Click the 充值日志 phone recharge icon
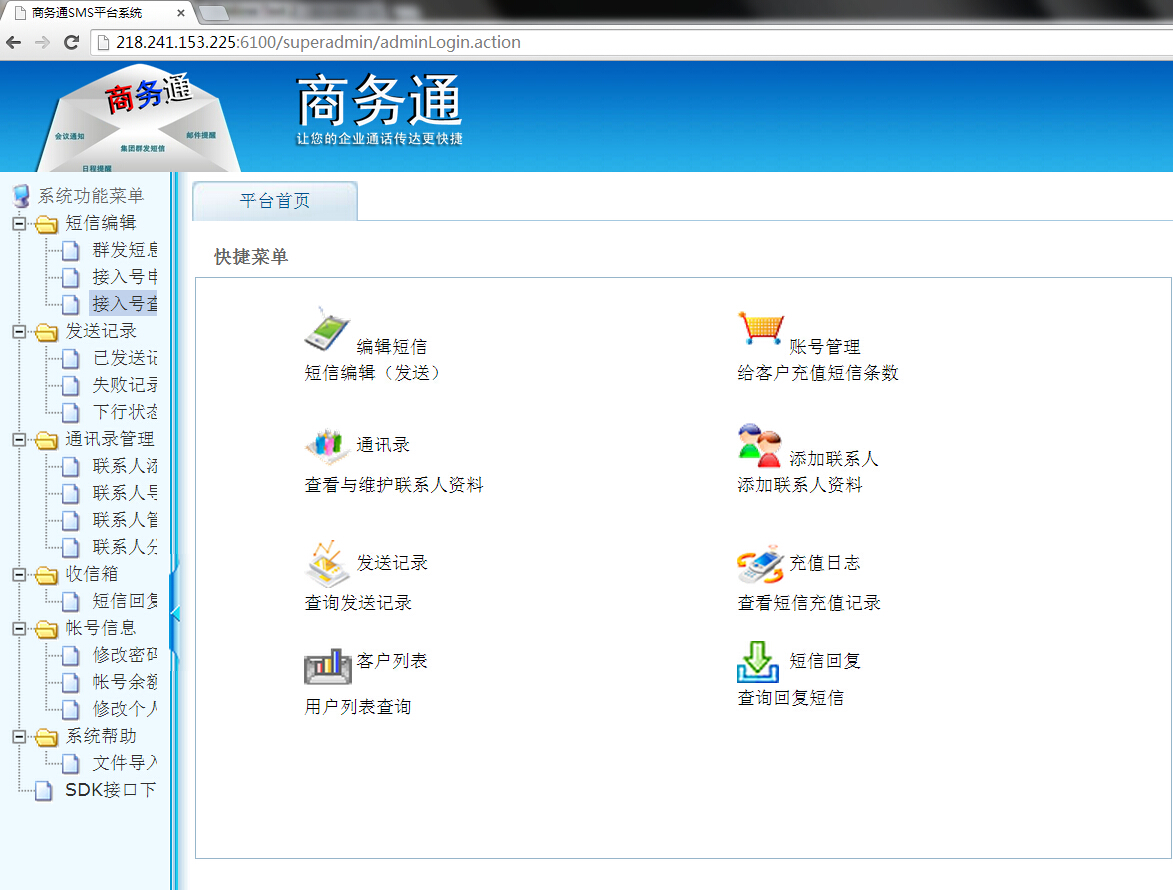 point(760,564)
